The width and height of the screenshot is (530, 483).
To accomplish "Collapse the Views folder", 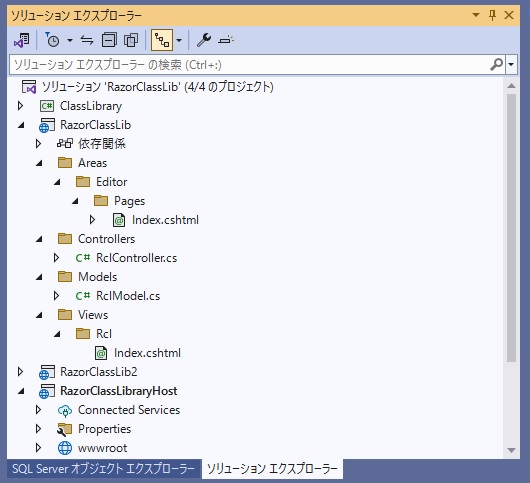I will (39, 315).
